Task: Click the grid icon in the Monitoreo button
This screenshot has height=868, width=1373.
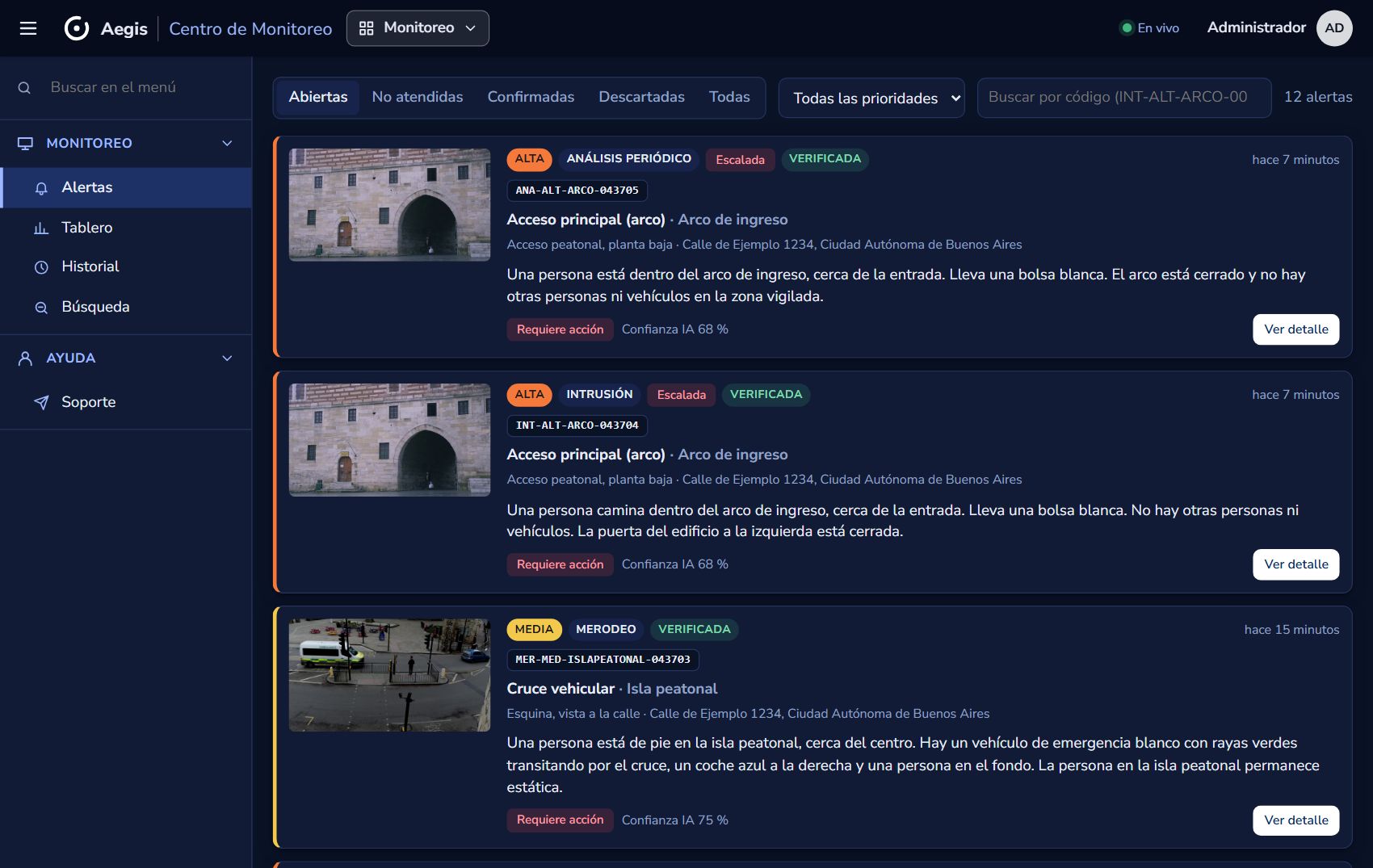Action: (366, 28)
